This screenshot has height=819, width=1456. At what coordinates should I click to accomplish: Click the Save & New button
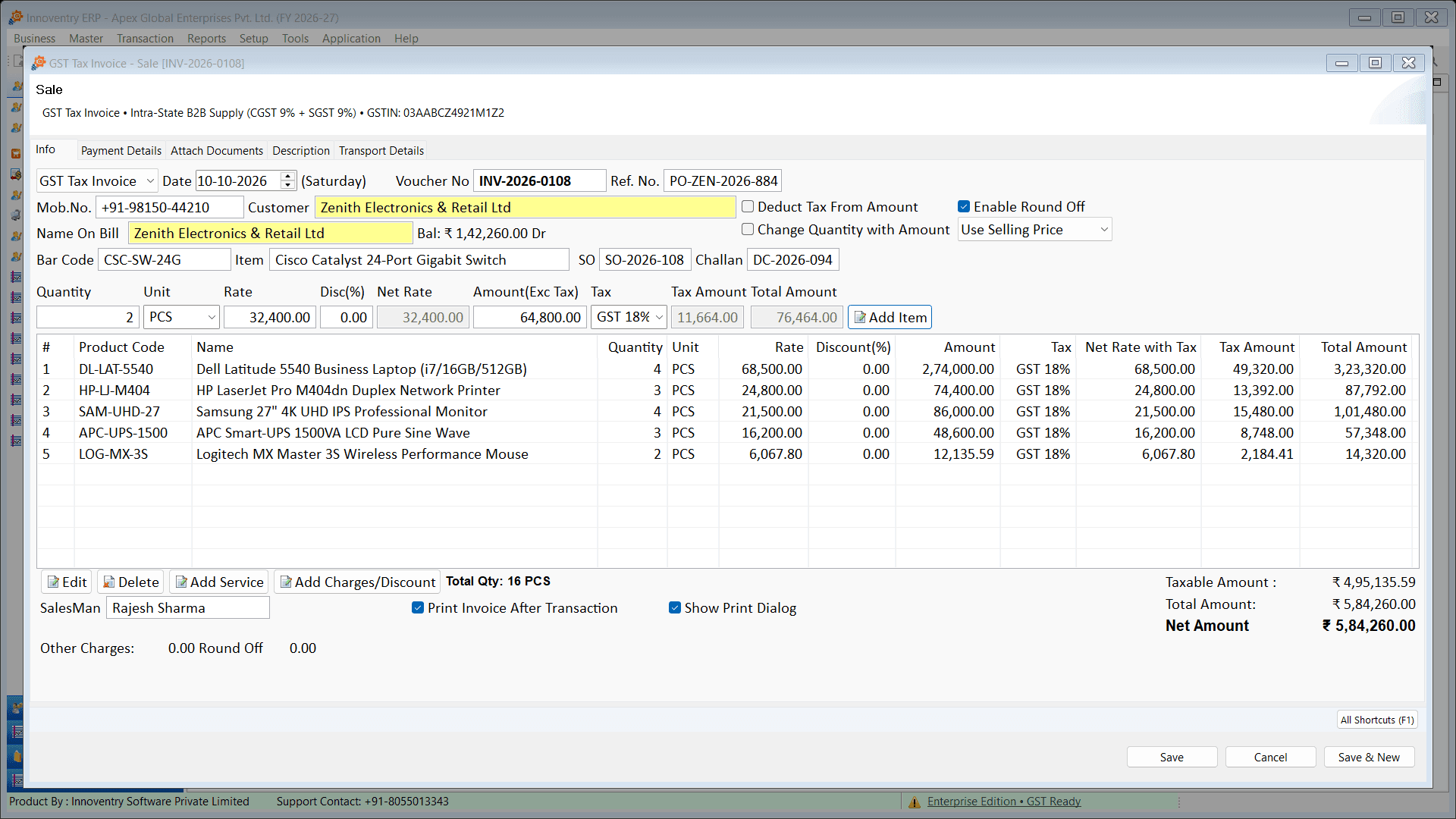click(x=1369, y=757)
